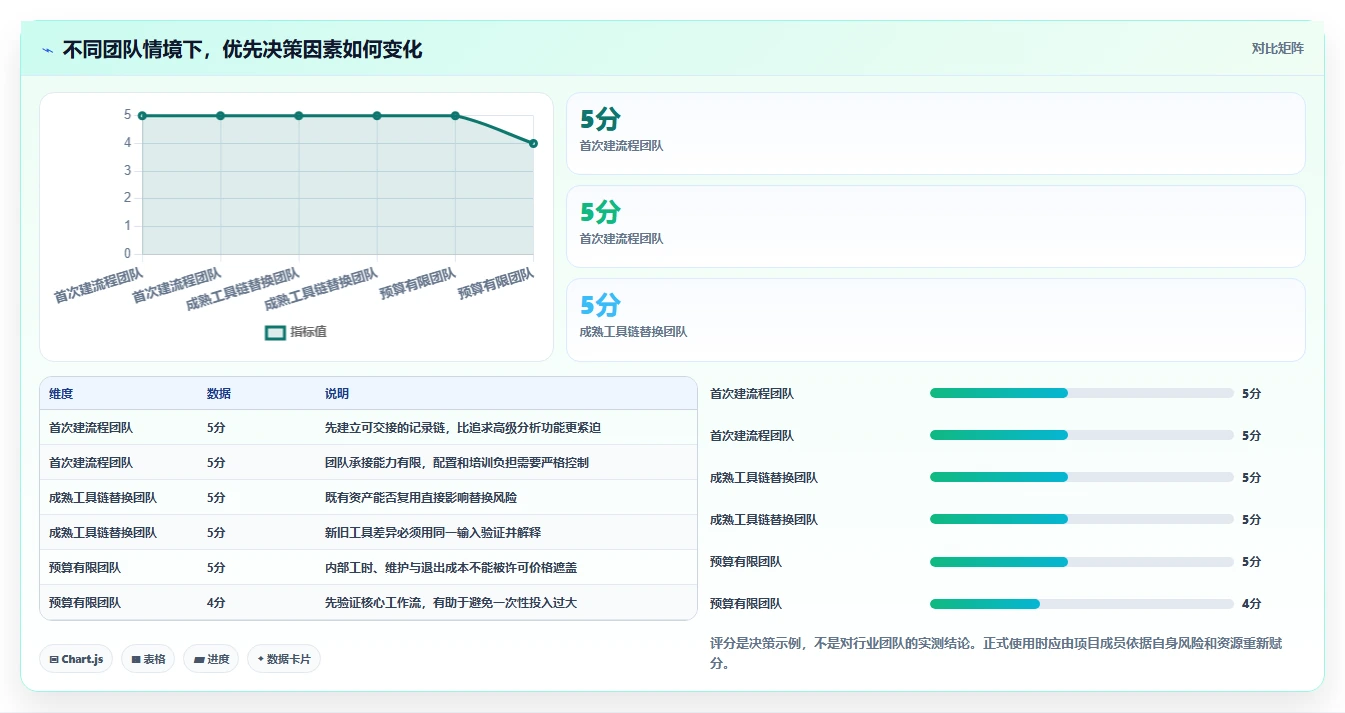Click the 预算有限团队 progress bar showing 4分
The image size is (1345, 713).
coord(1081,604)
